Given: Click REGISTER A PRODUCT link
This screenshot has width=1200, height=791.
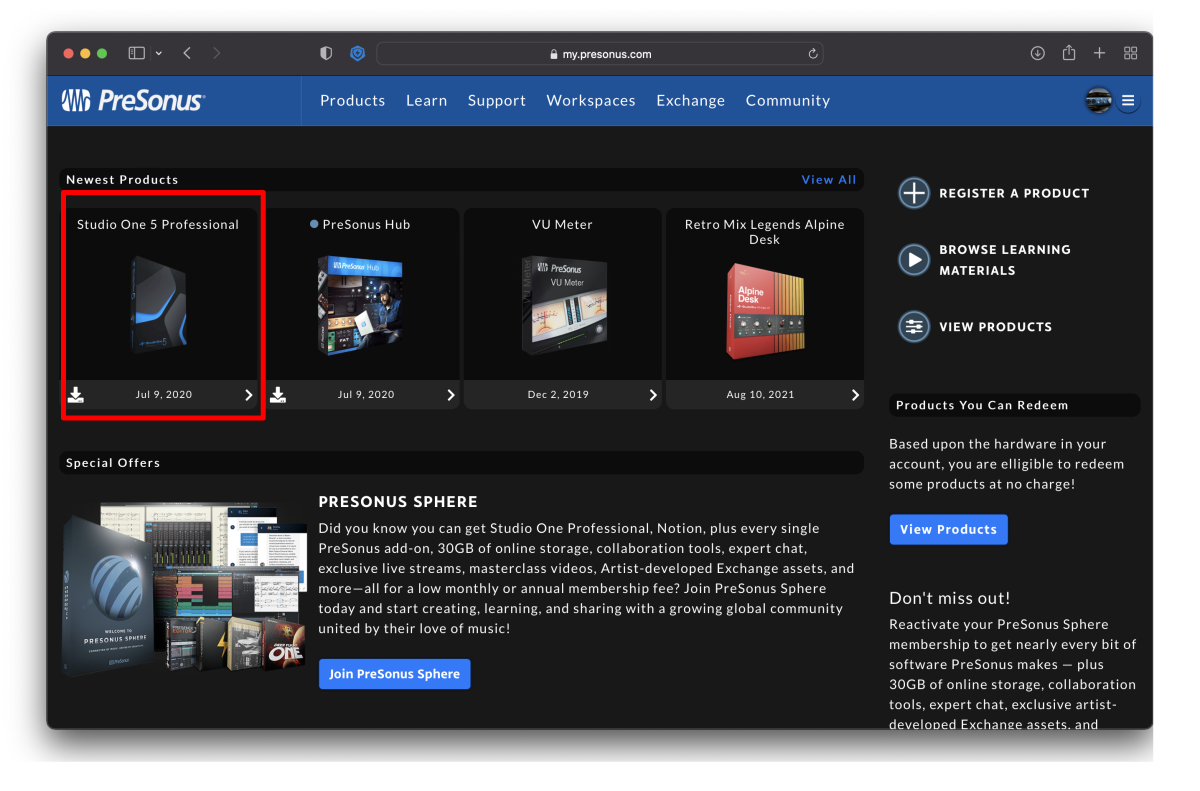Looking at the screenshot, I should (x=1014, y=193).
